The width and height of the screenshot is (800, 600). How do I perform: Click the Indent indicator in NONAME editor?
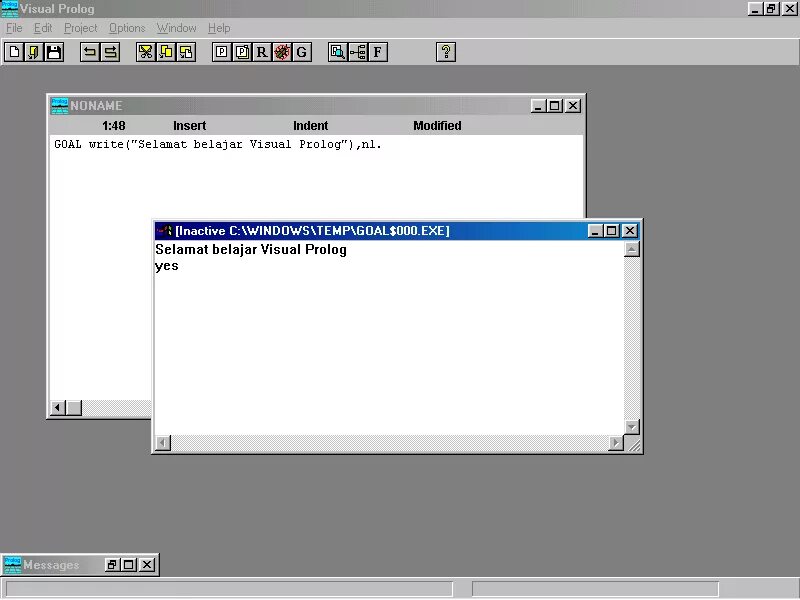pyautogui.click(x=310, y=126)
